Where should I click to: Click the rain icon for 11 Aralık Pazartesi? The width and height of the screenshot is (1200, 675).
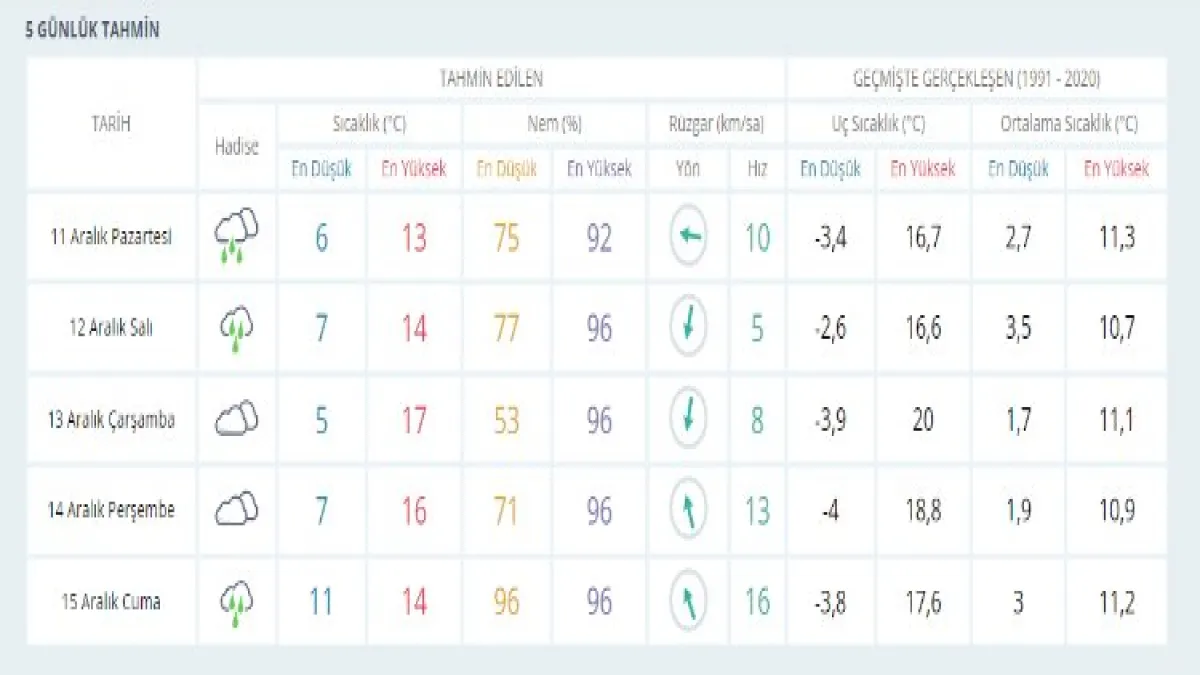coord(236,237)
